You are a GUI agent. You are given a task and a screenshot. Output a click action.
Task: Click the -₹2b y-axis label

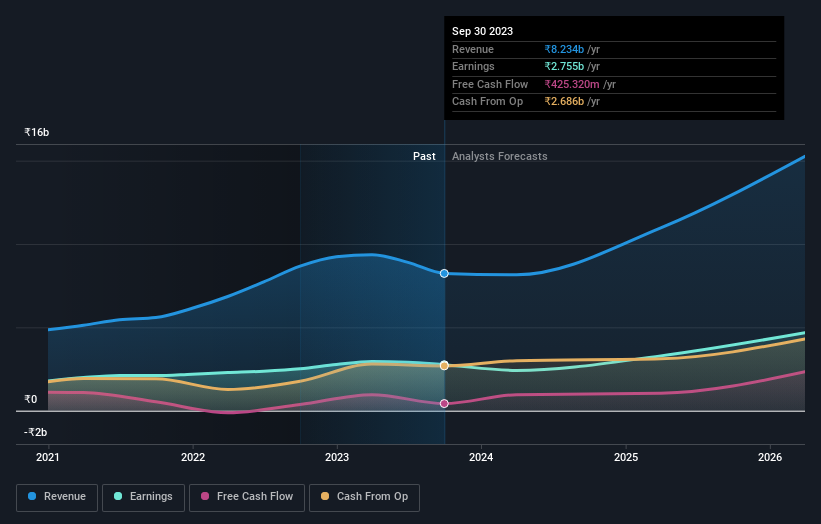point(36,432)
